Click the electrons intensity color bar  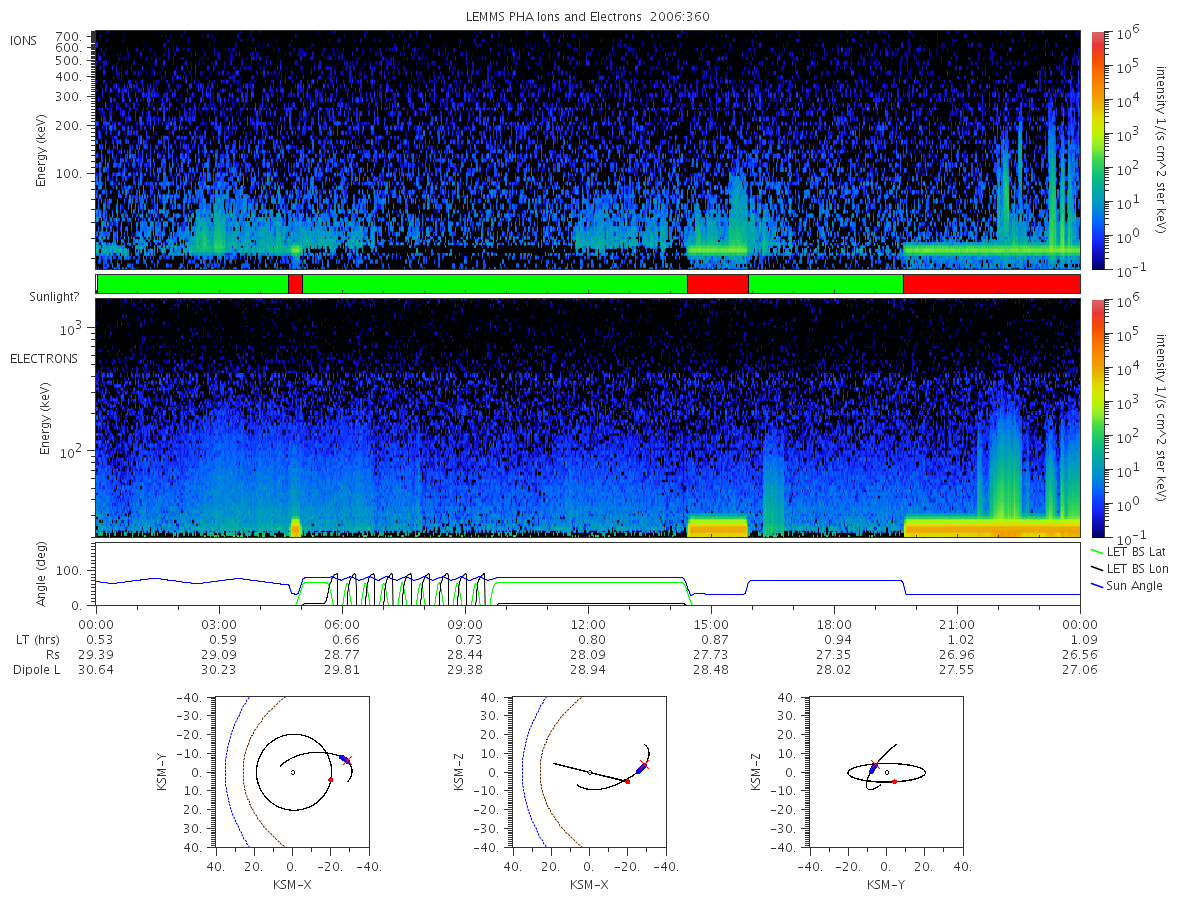(x=1098, y=418)
